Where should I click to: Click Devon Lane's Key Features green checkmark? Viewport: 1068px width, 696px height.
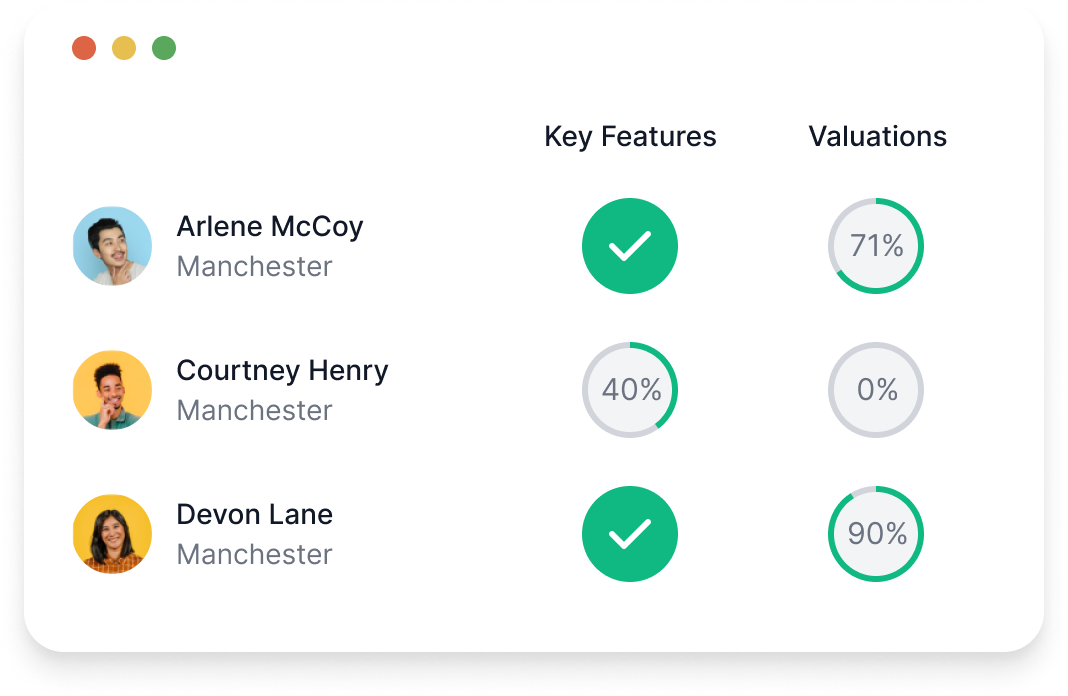point(629,534)
